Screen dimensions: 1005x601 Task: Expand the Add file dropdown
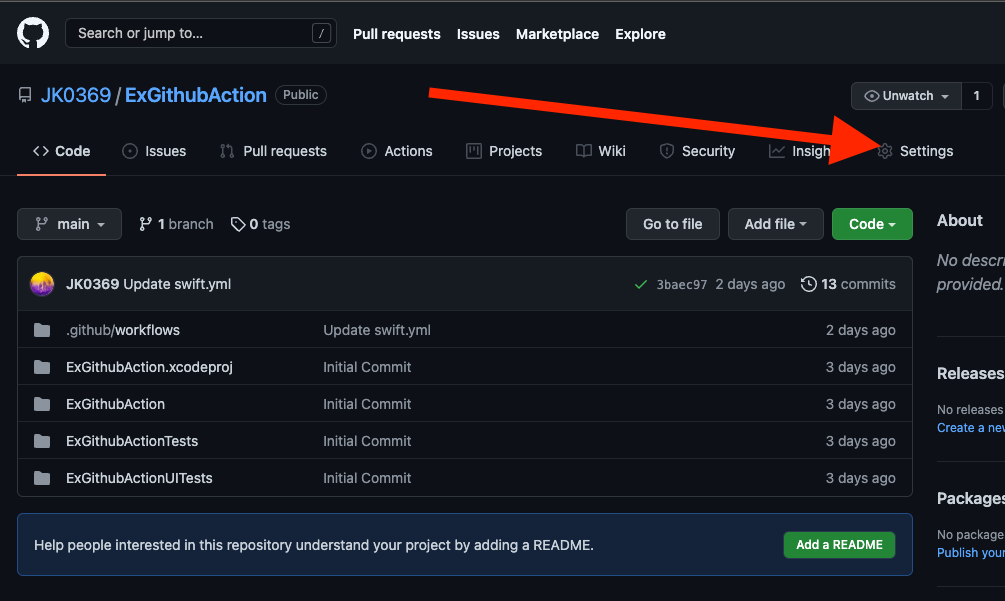[776, 224]
